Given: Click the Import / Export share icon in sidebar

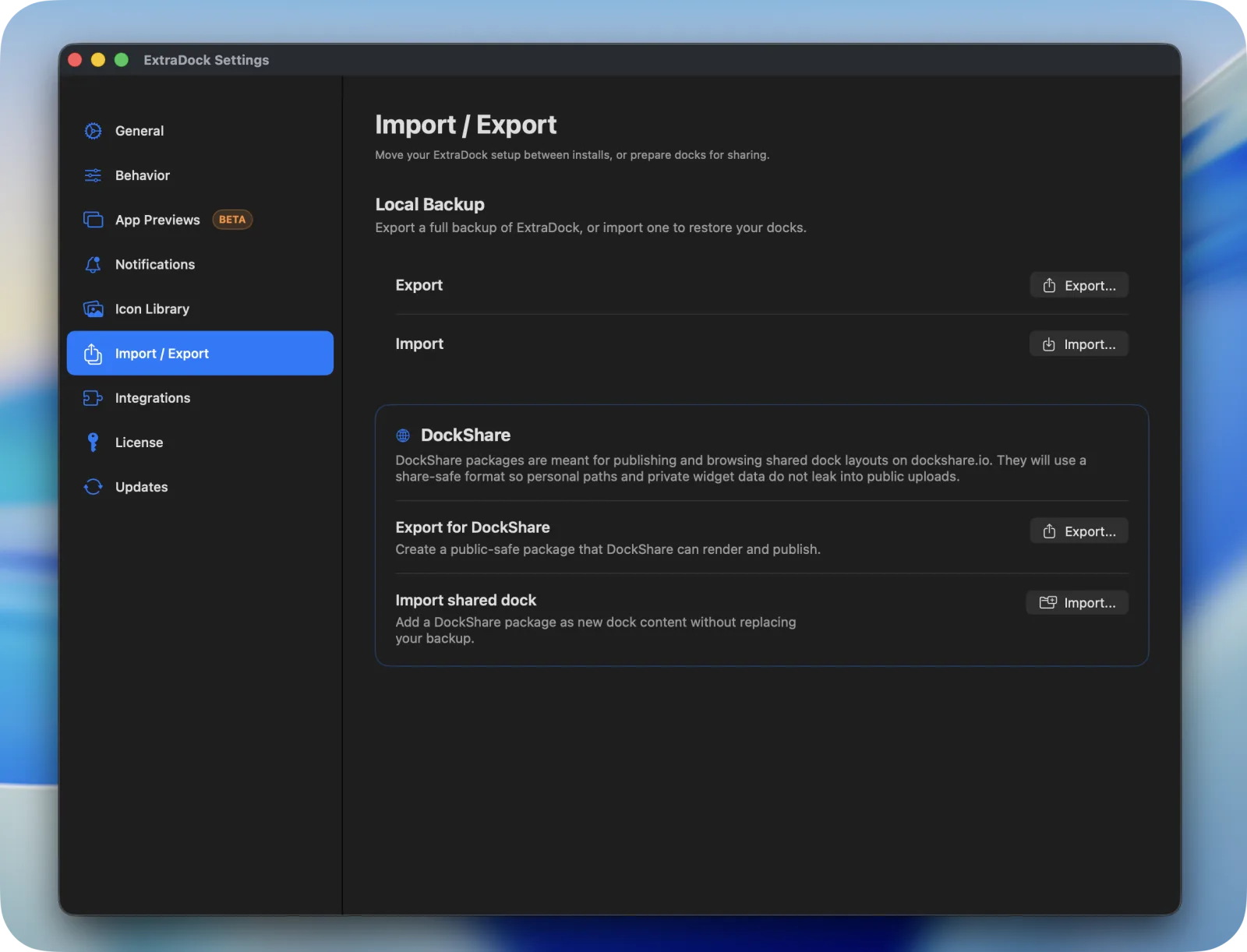Looking at the screenshot, I should pyautogui.click(x=93, y=354).
